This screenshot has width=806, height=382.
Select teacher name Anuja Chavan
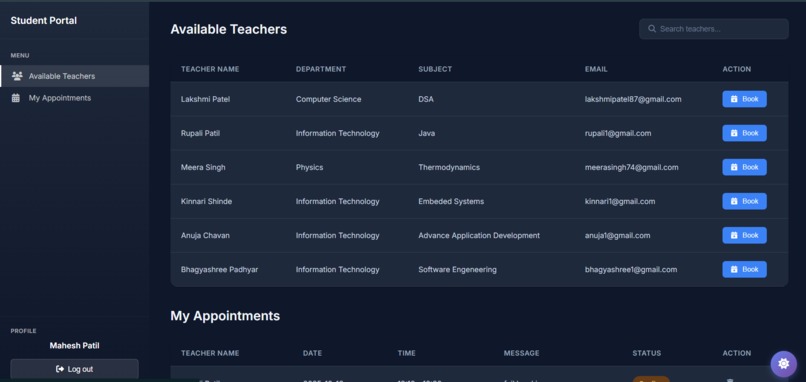click(x=205, y=235)
